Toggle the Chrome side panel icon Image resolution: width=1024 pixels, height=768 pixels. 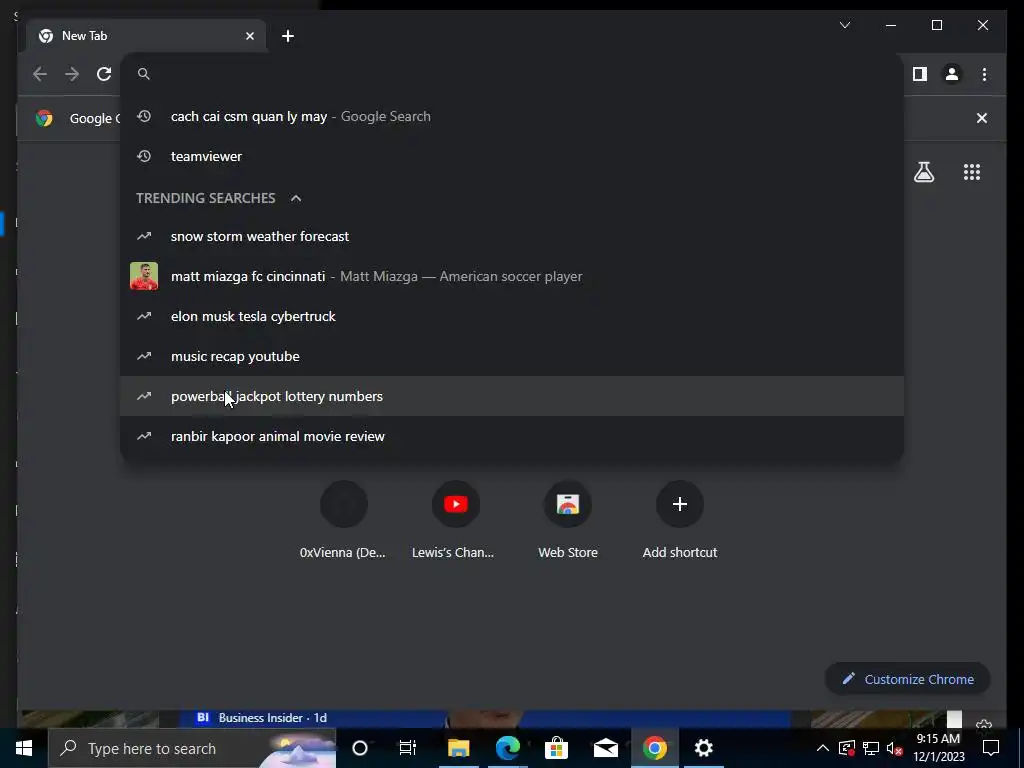pyautogui.click(x=920, y=74)
